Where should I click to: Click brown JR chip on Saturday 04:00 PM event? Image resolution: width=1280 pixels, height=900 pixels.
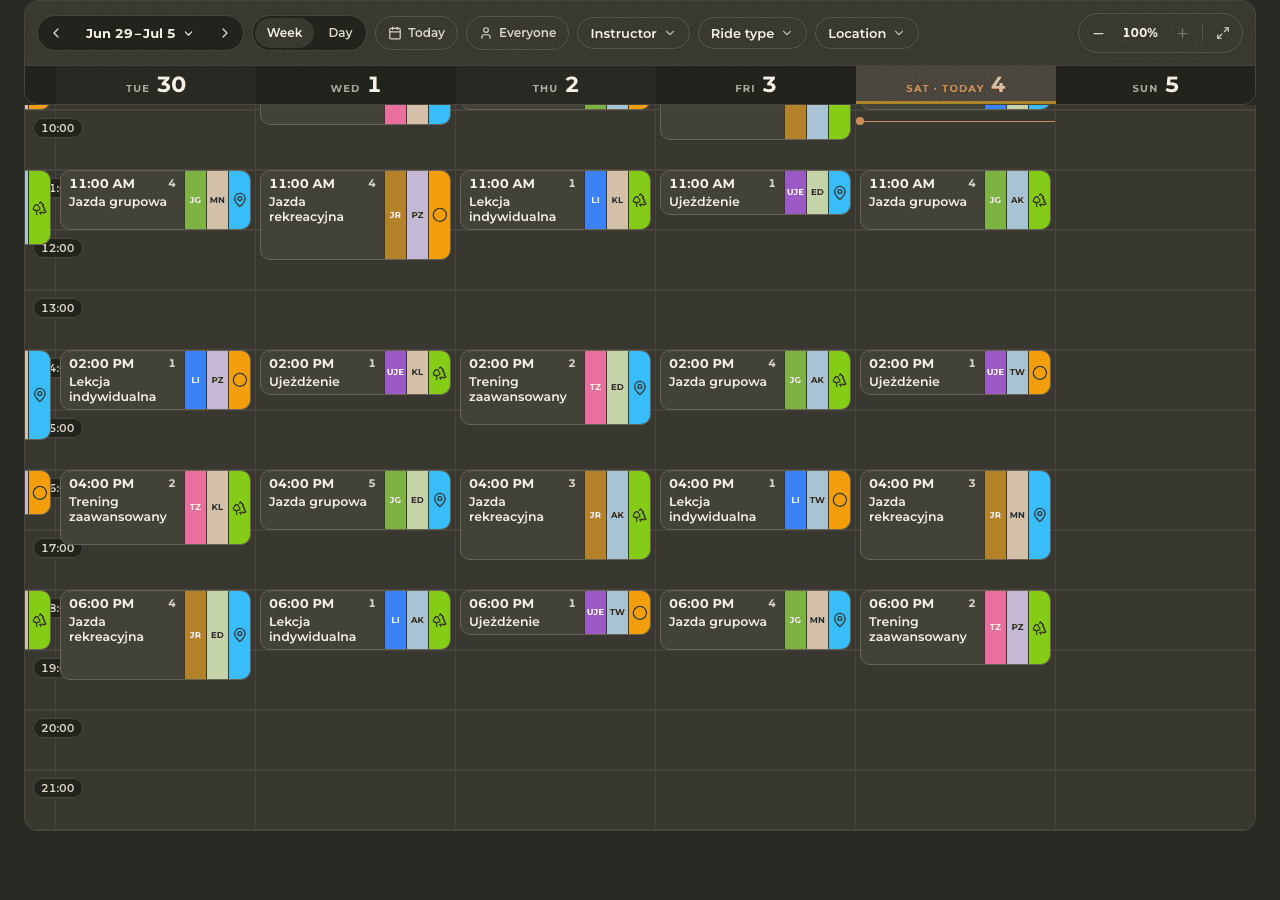pyautogui.click(x=996, y=515)
